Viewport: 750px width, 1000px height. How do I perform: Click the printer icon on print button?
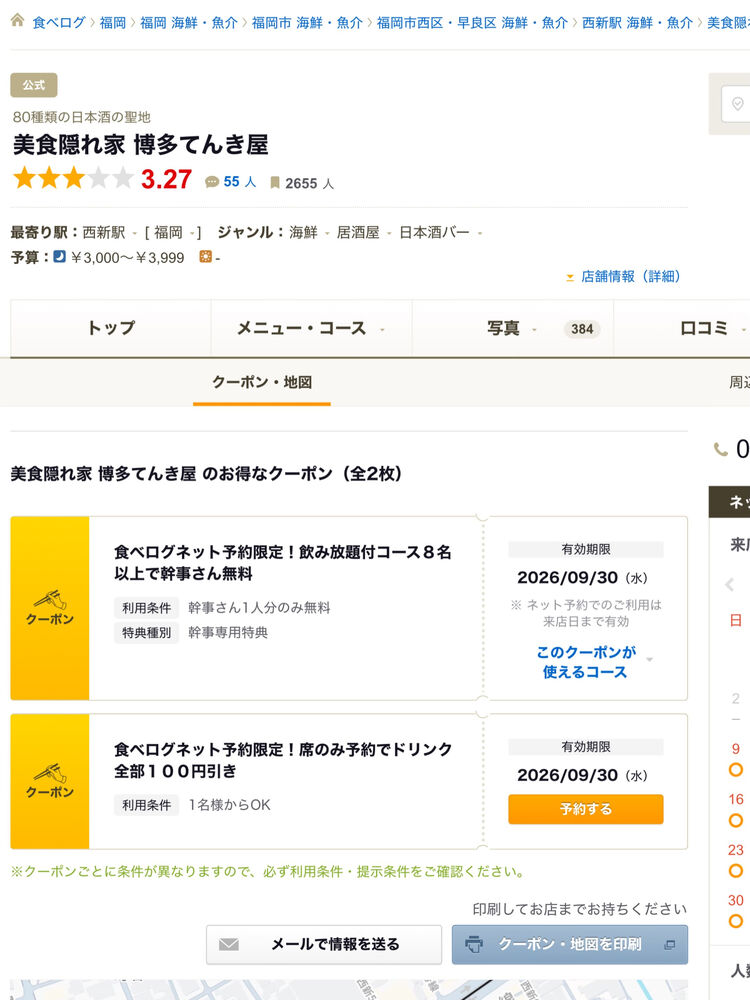[474, 944]
